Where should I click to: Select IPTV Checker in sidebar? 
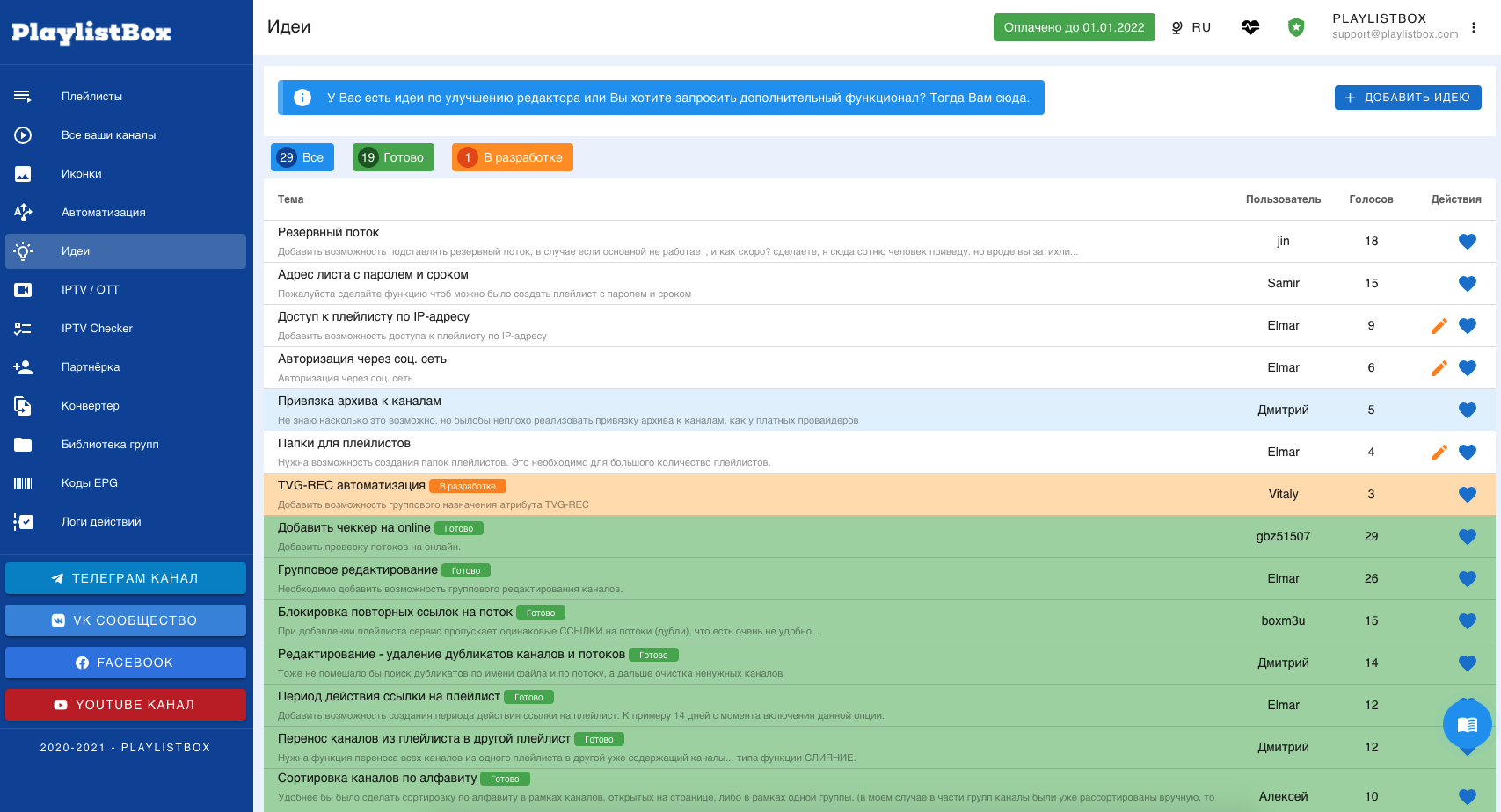(x=126, y=329)
